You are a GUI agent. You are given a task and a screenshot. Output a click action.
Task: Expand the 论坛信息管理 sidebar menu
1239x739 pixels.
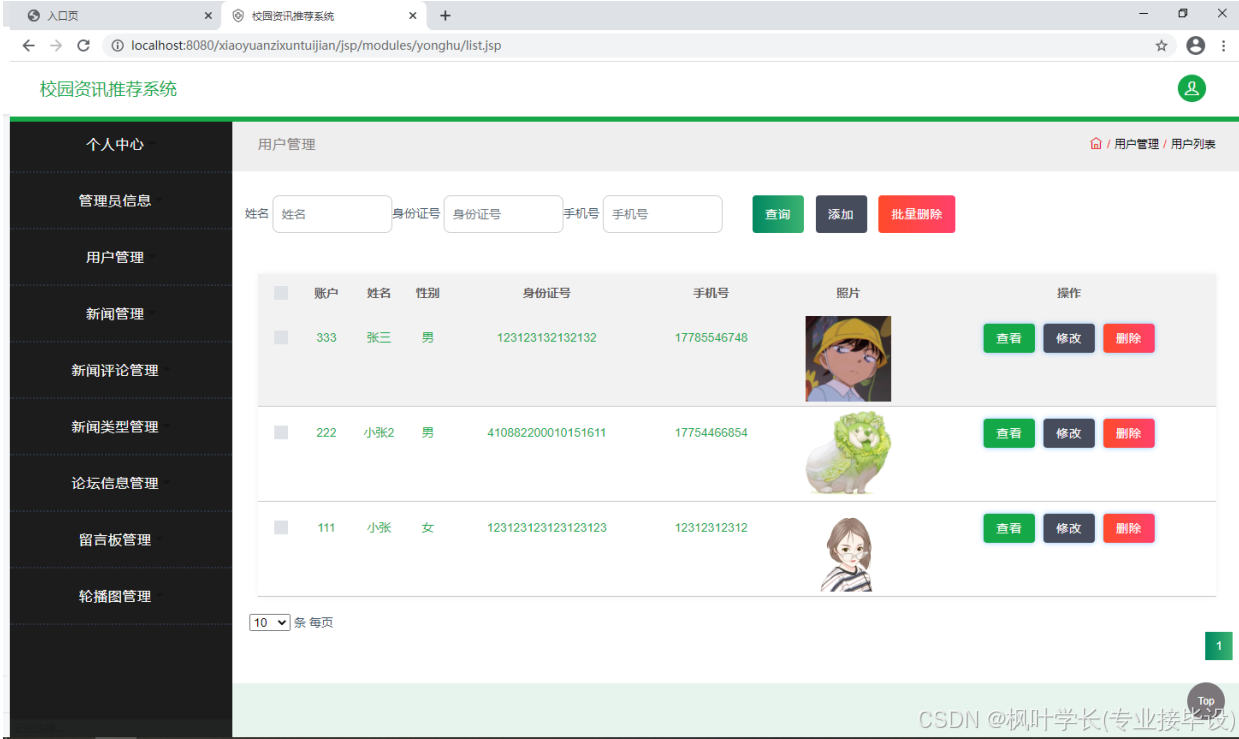(121, 483)
